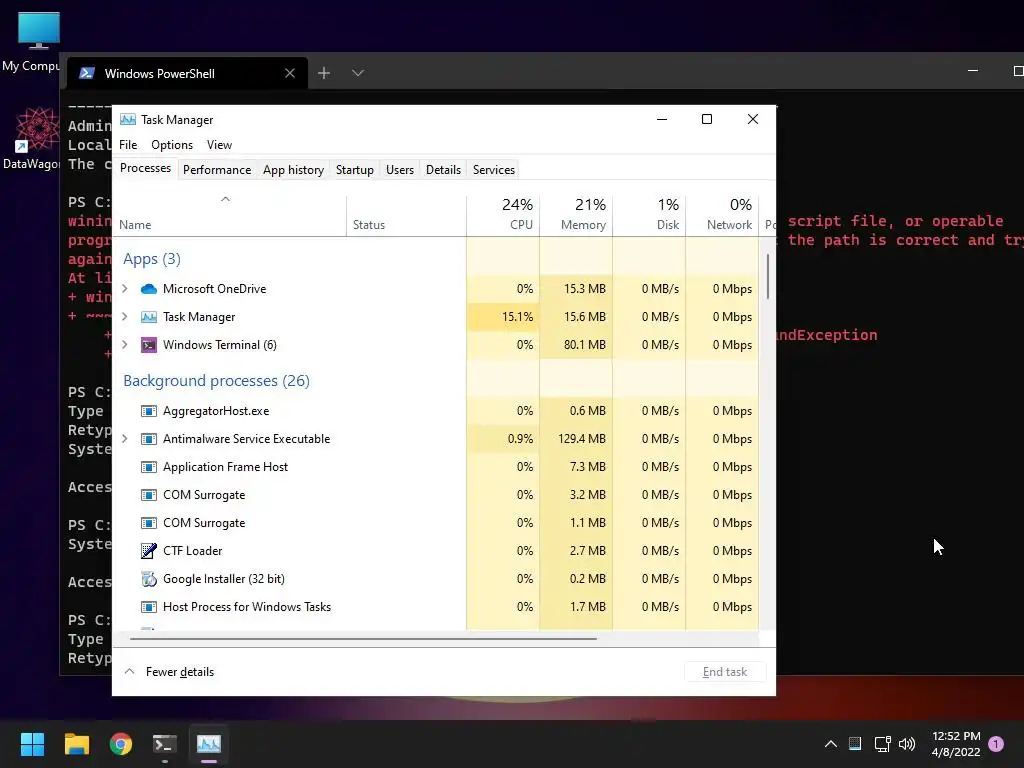
Task: Click Antimalware's 129.4 MB memory value
Action: pos(582,439)
